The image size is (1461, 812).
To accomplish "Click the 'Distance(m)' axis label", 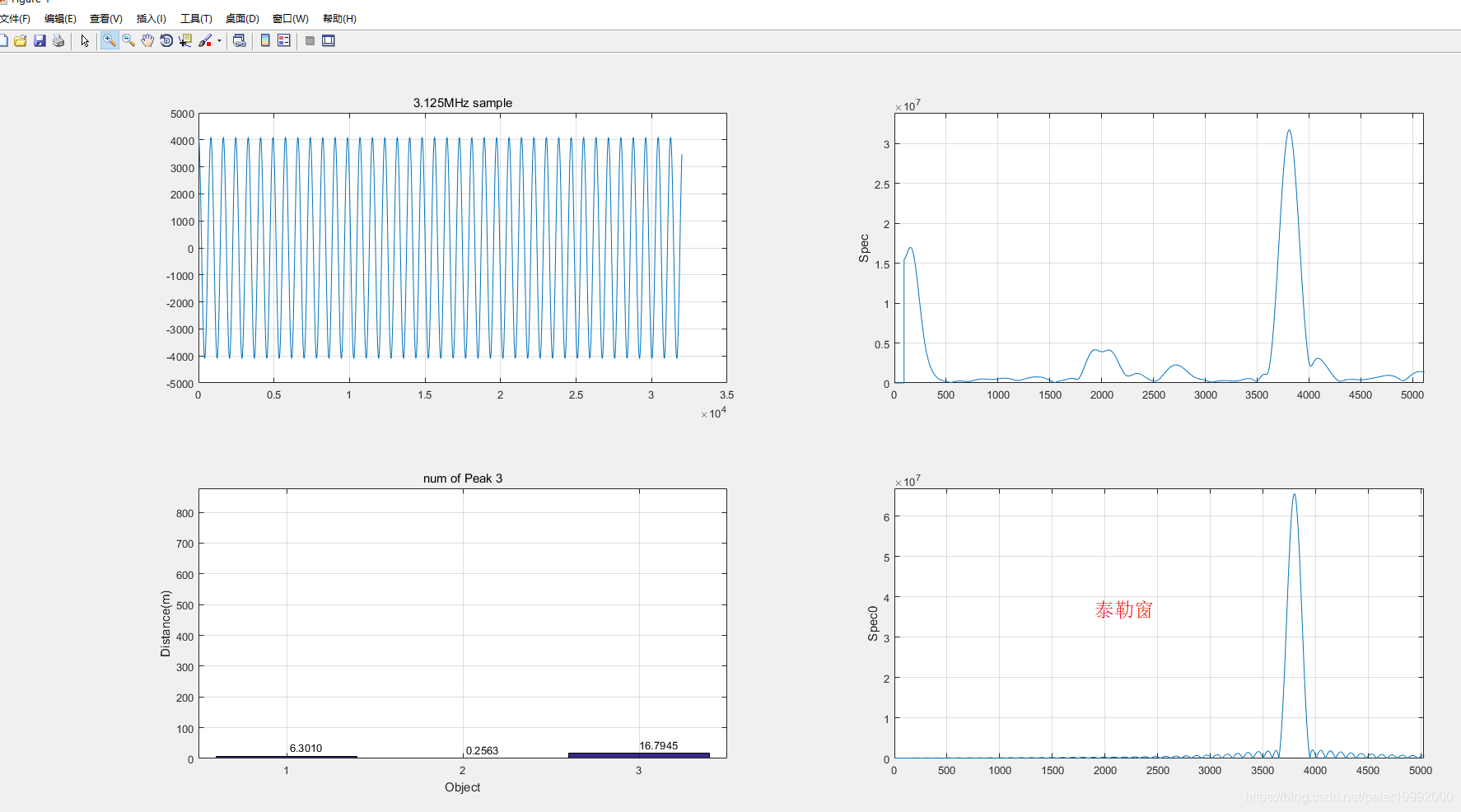I will pyautogui.click(x=166, y=623).
